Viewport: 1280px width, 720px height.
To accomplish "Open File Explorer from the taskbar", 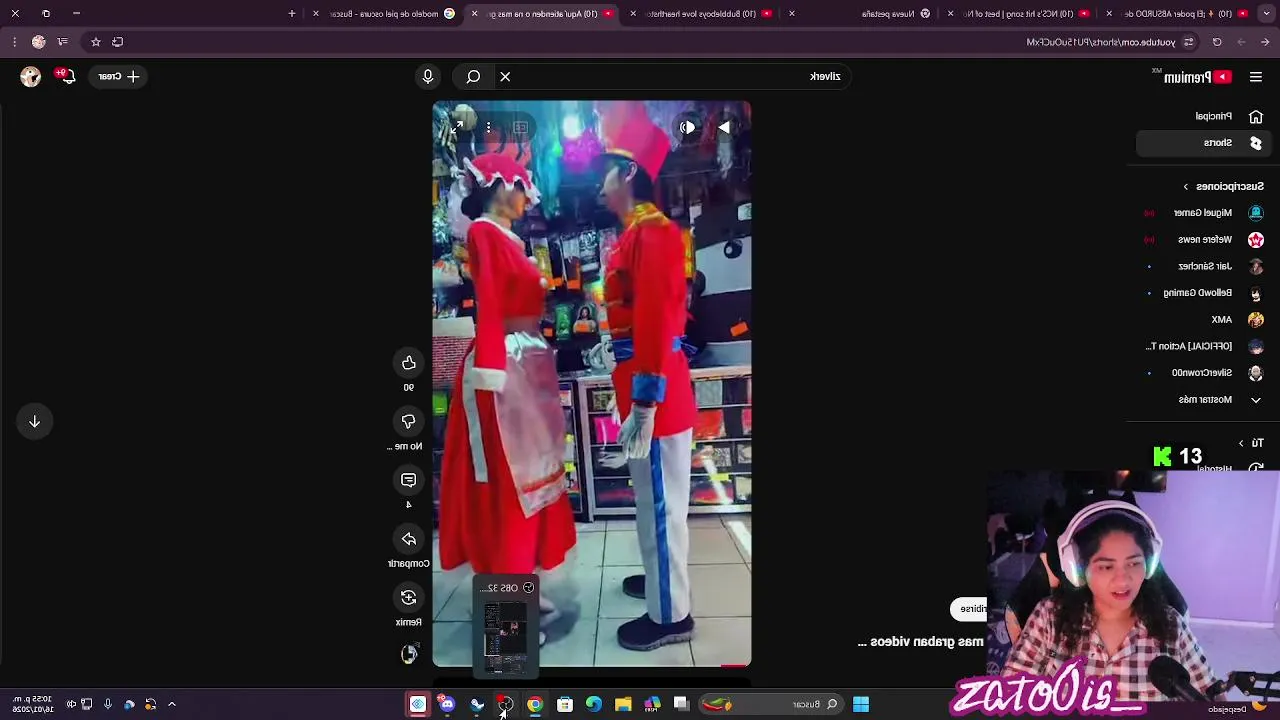I will [x=623, y=705].
